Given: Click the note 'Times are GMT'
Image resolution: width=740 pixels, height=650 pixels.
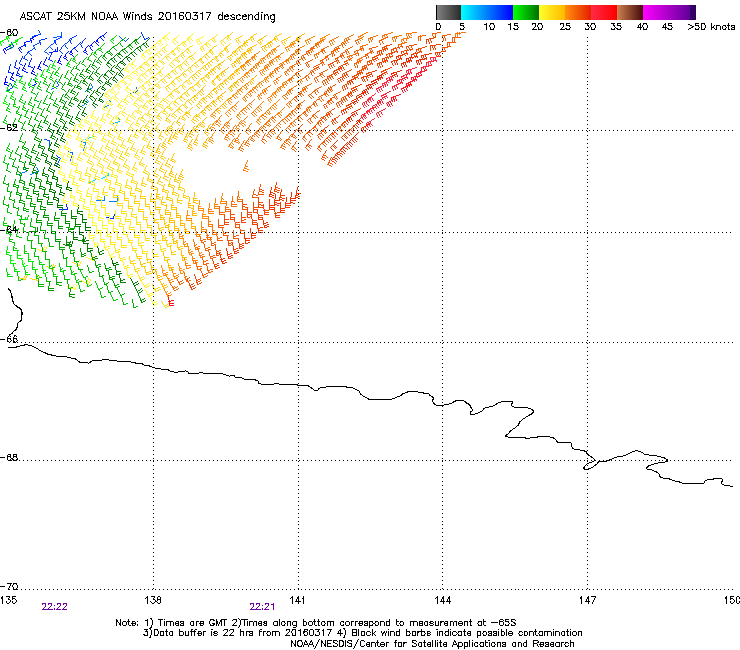Looking at the screenshot, I should pos(192,623).
